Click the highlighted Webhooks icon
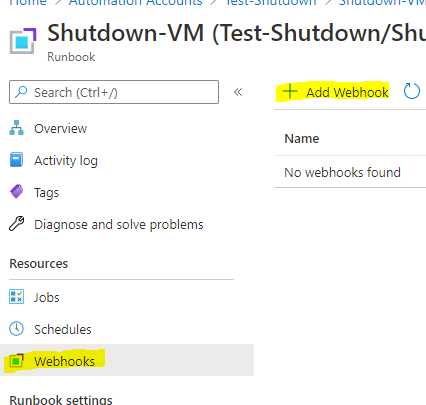Screen dimensions: 426x405 (16, 361)
